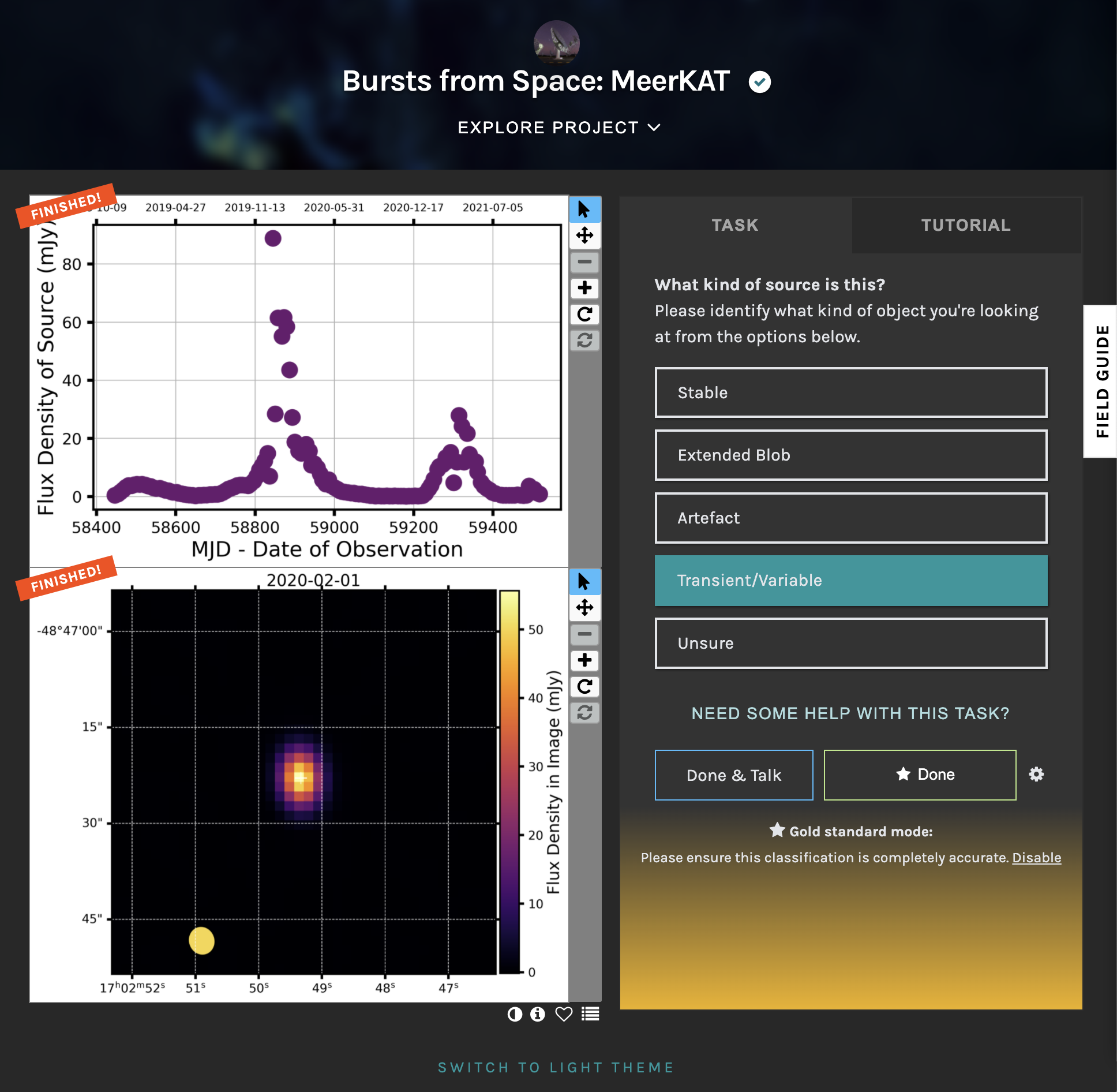Click the Done & Talk button
Screen dimensions: 1117x1092
pyautogui.click(x=733, y=775)
